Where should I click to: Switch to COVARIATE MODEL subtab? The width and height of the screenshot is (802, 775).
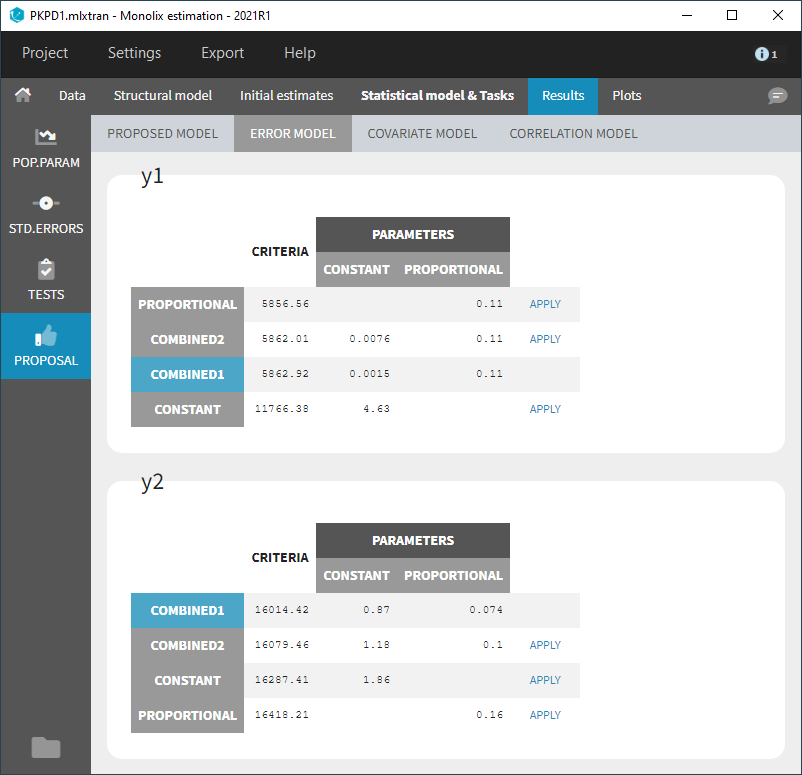pyautogui.click(x=422, y=133)
